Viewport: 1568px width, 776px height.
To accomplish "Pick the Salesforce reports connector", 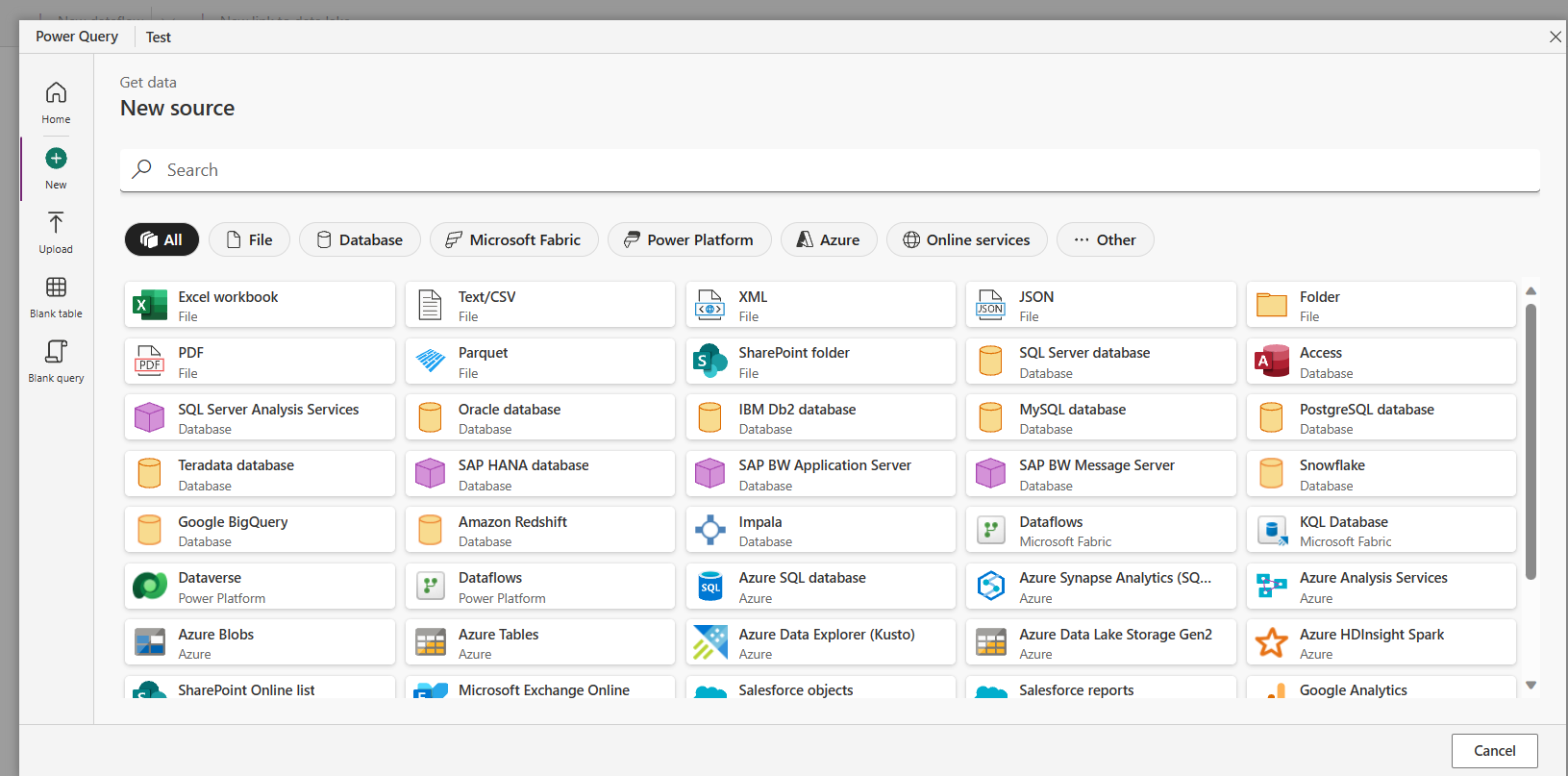I will (1101, 688).
